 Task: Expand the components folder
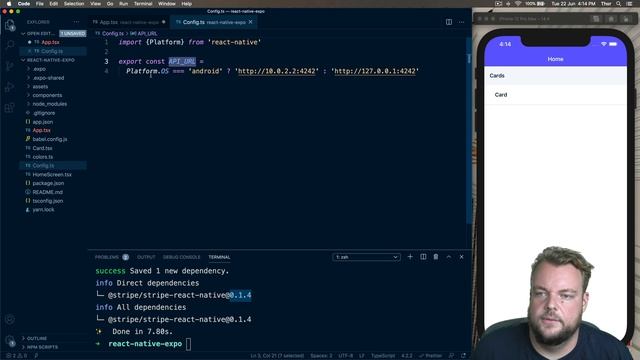point(47,95)
